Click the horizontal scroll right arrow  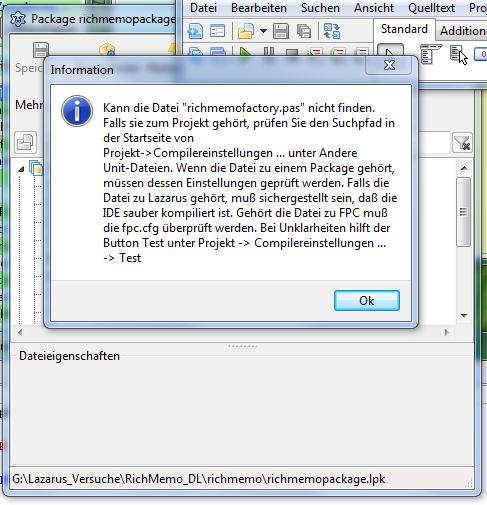(446, 332)
